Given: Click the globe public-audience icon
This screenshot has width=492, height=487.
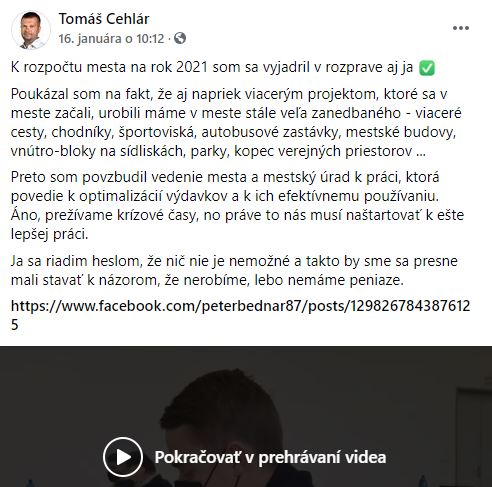Looking at the screenshot, I should [x=180, y=38].
